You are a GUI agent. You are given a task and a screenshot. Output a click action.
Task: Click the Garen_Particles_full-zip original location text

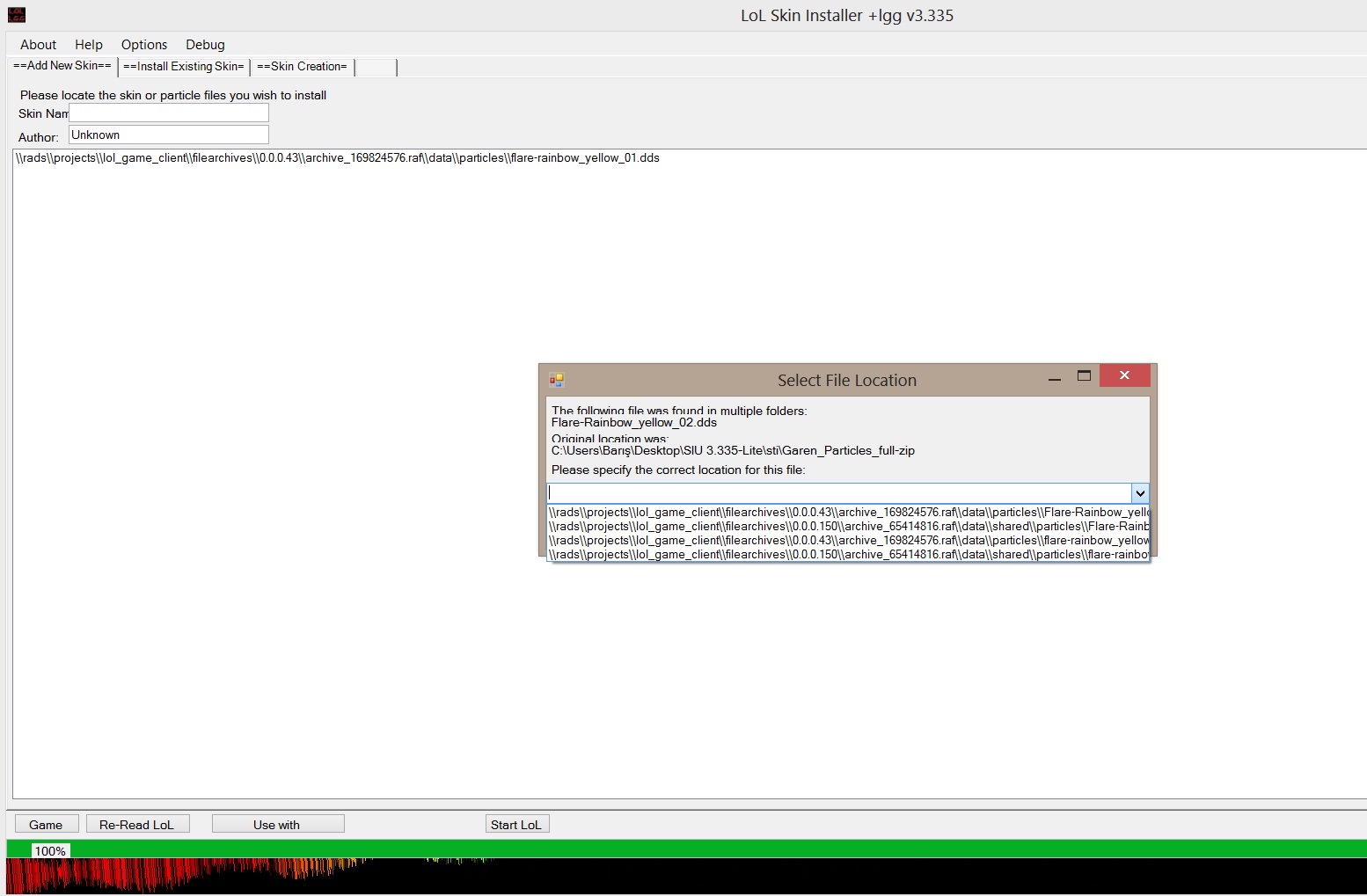point(733,451)
